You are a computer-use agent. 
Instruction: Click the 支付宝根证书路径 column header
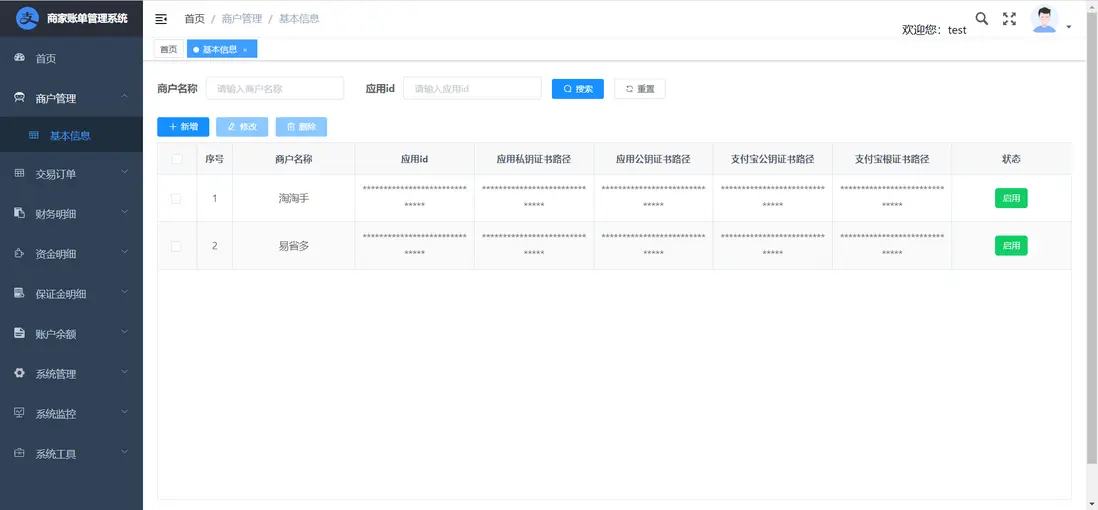coord(891,159)
